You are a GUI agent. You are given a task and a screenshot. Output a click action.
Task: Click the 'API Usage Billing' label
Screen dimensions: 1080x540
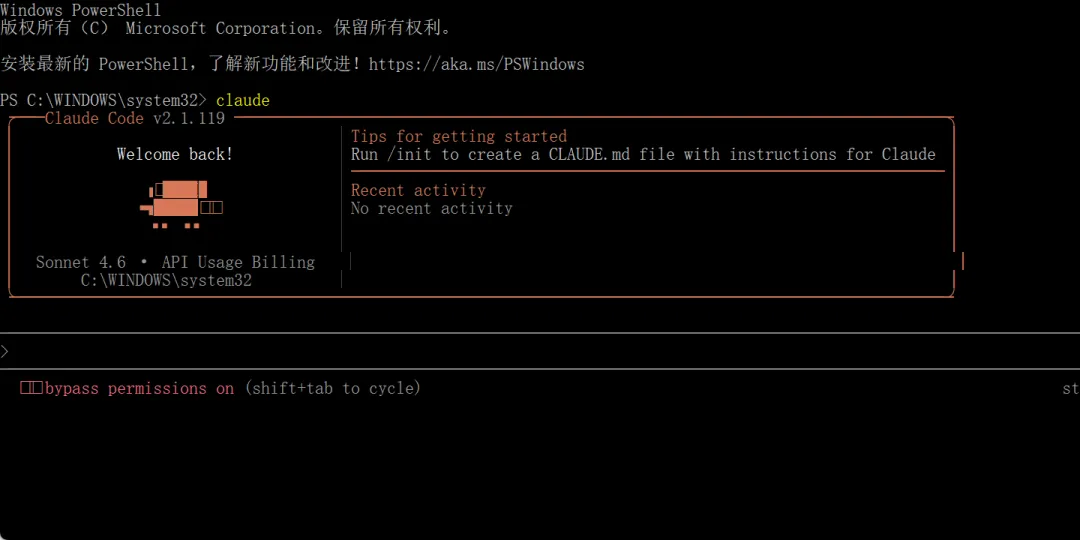238,263
